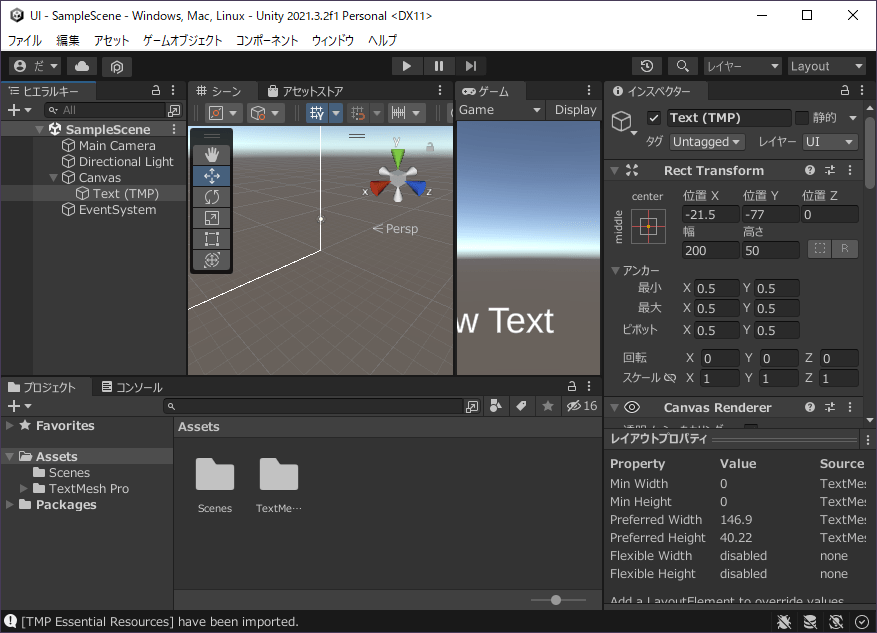Open the Display selector in Game view

(575, 110)
